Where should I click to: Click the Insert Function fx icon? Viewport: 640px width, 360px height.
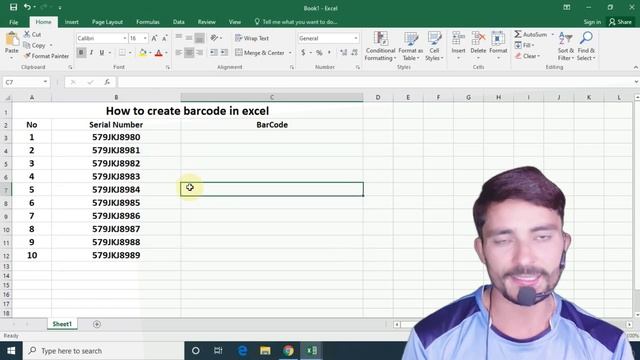pyautogui.click(x=107, y=82)
